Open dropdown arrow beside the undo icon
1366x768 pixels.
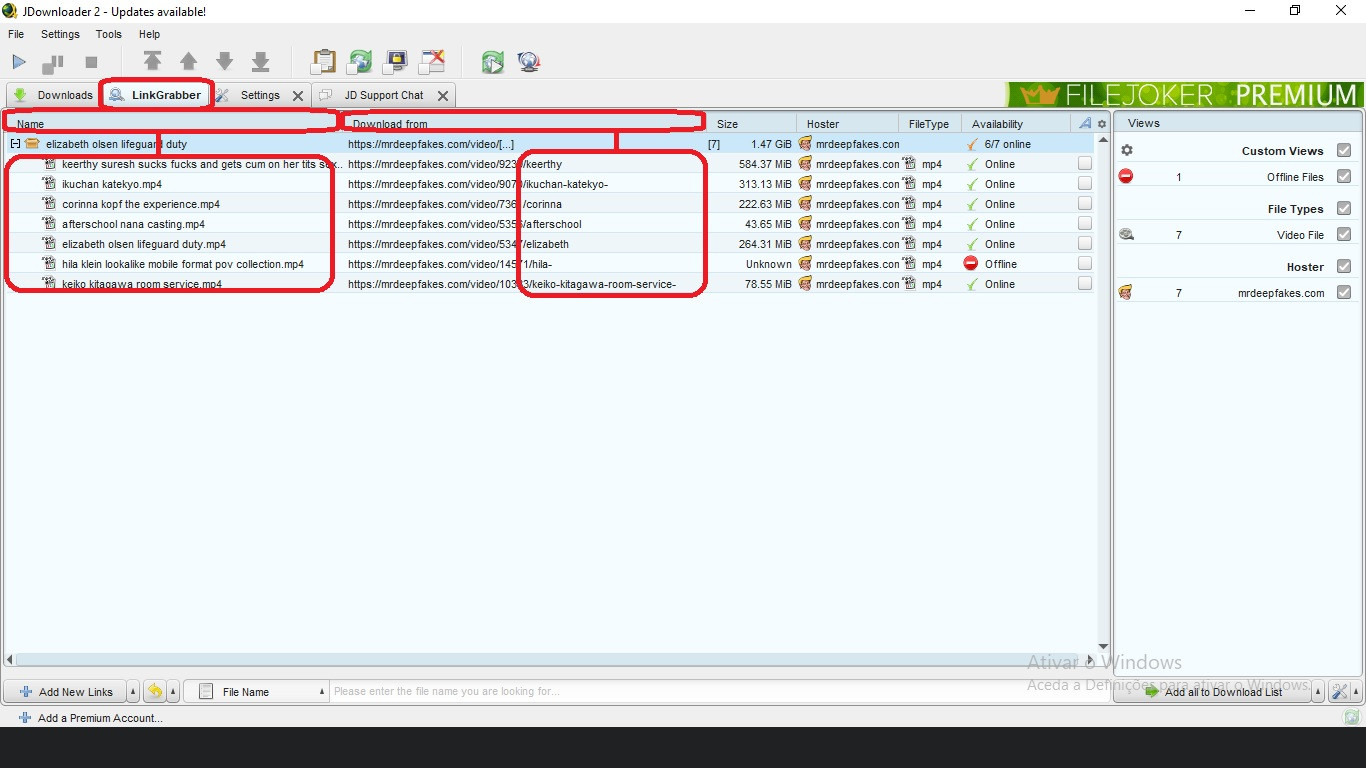(173, 692)
